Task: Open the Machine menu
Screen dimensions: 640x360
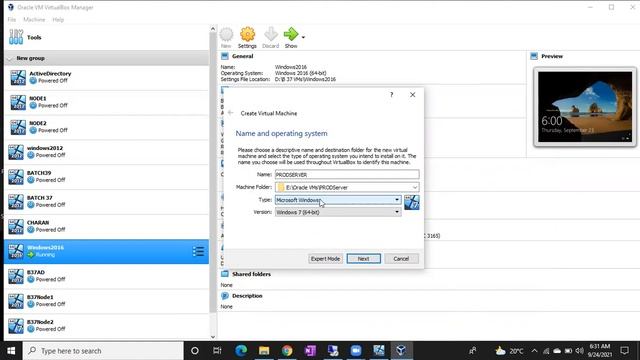Action: tap(34, 20)
